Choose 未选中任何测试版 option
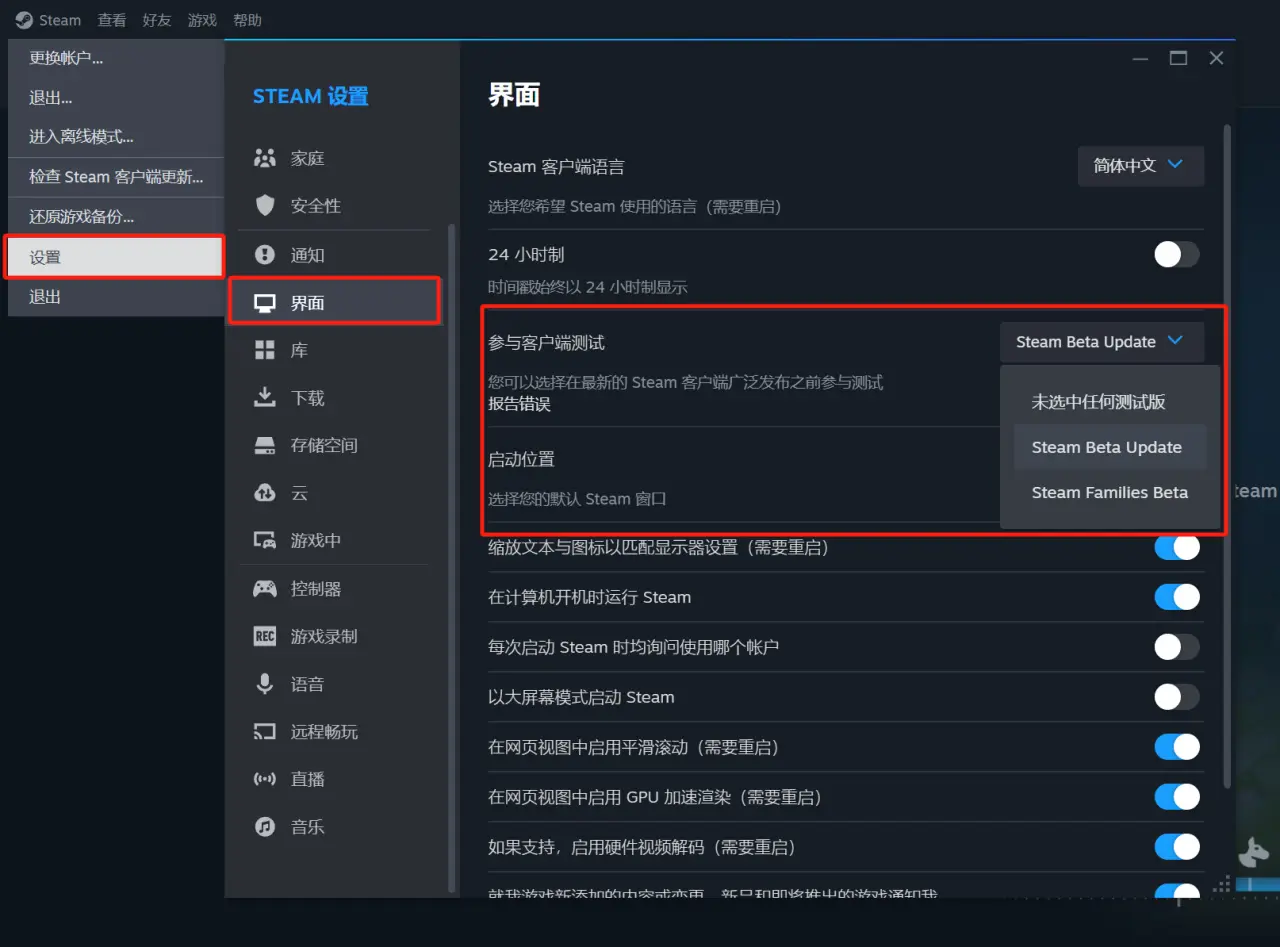The image size is (1280, 947). 1110,402
